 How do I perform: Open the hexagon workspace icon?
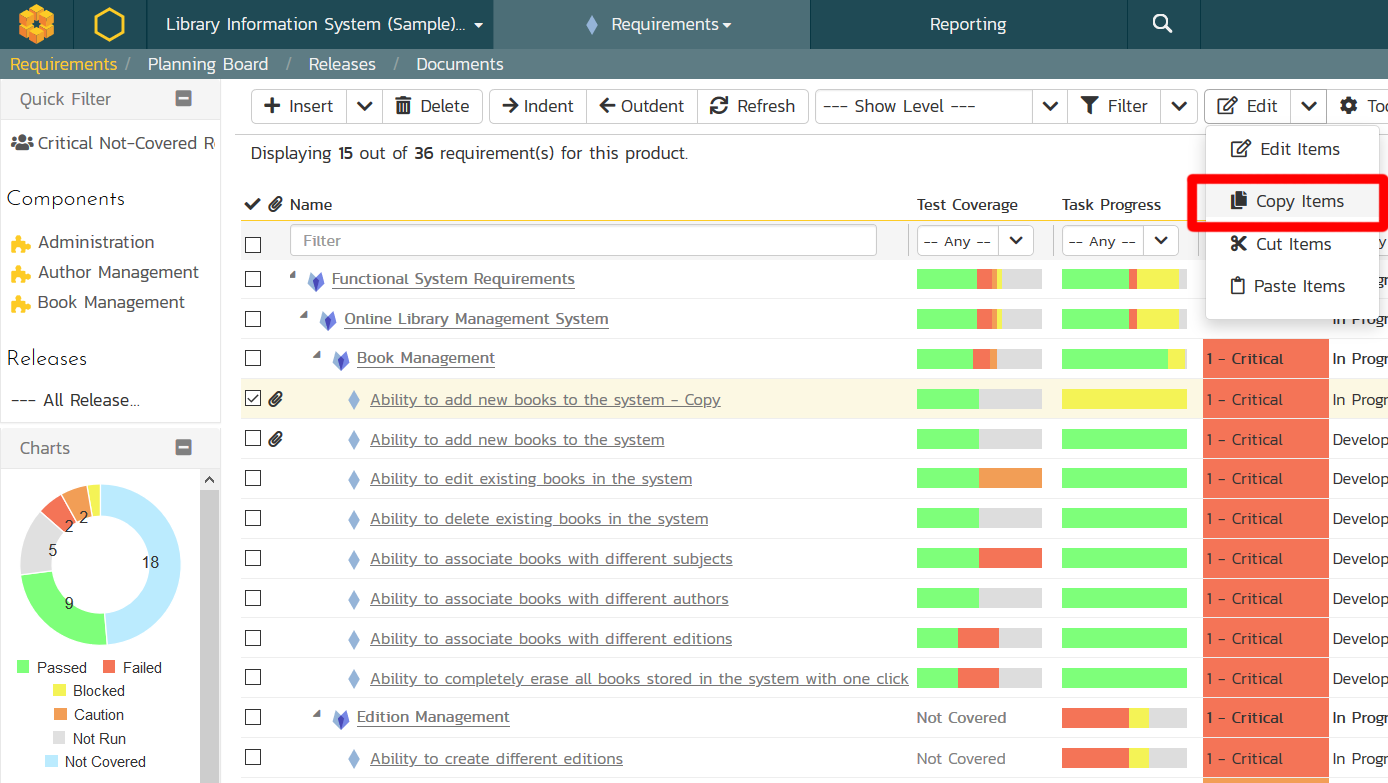pyautogui.click(x=109, y=24)
